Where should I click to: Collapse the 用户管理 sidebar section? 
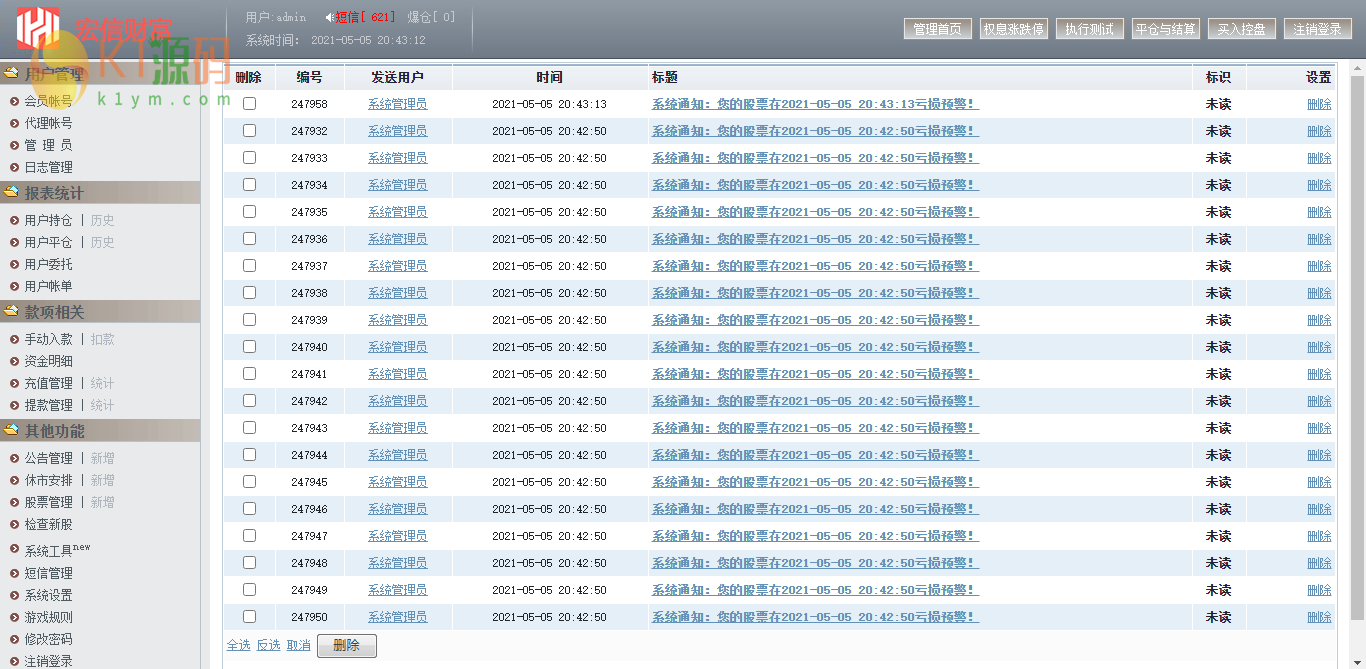click(x=54, y=75)
